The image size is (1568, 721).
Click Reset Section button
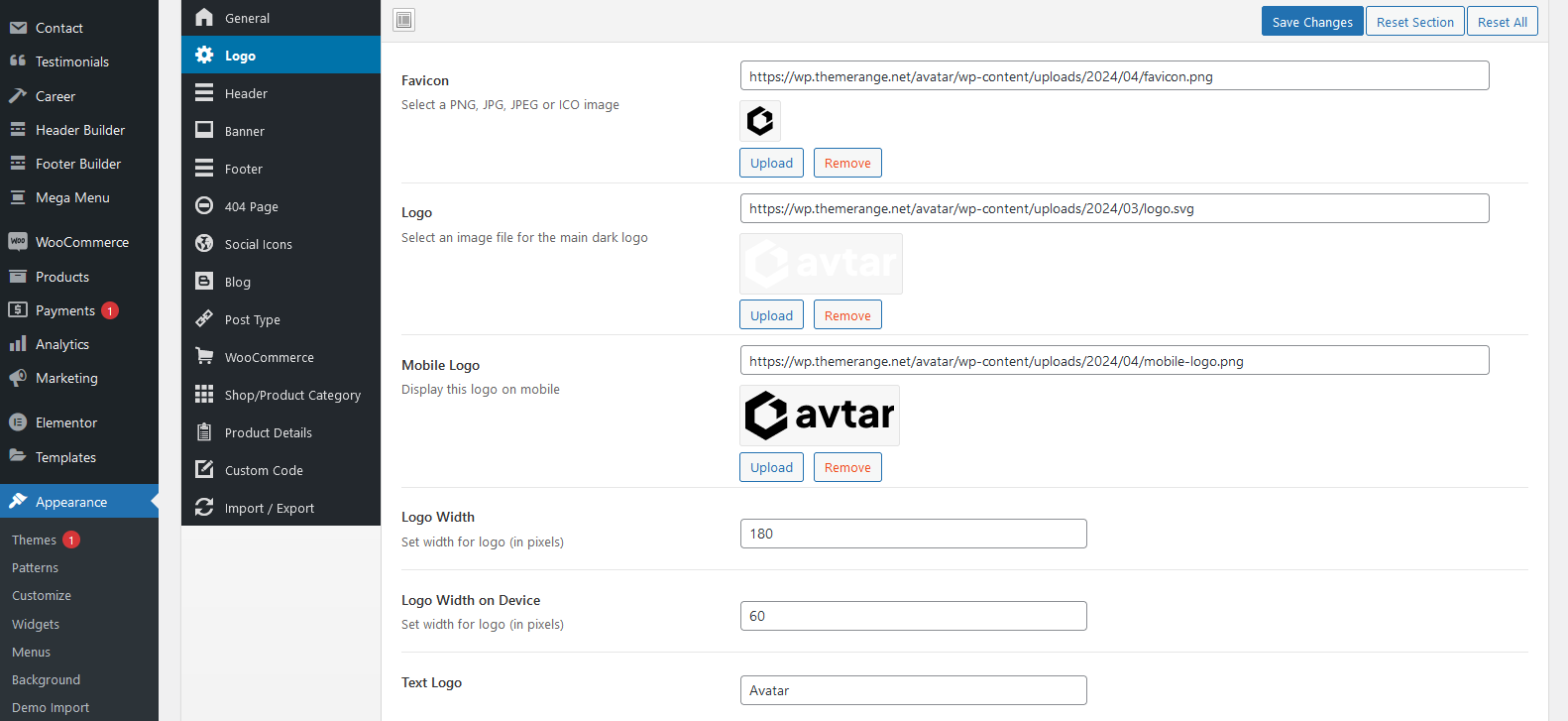point(1414,22)
